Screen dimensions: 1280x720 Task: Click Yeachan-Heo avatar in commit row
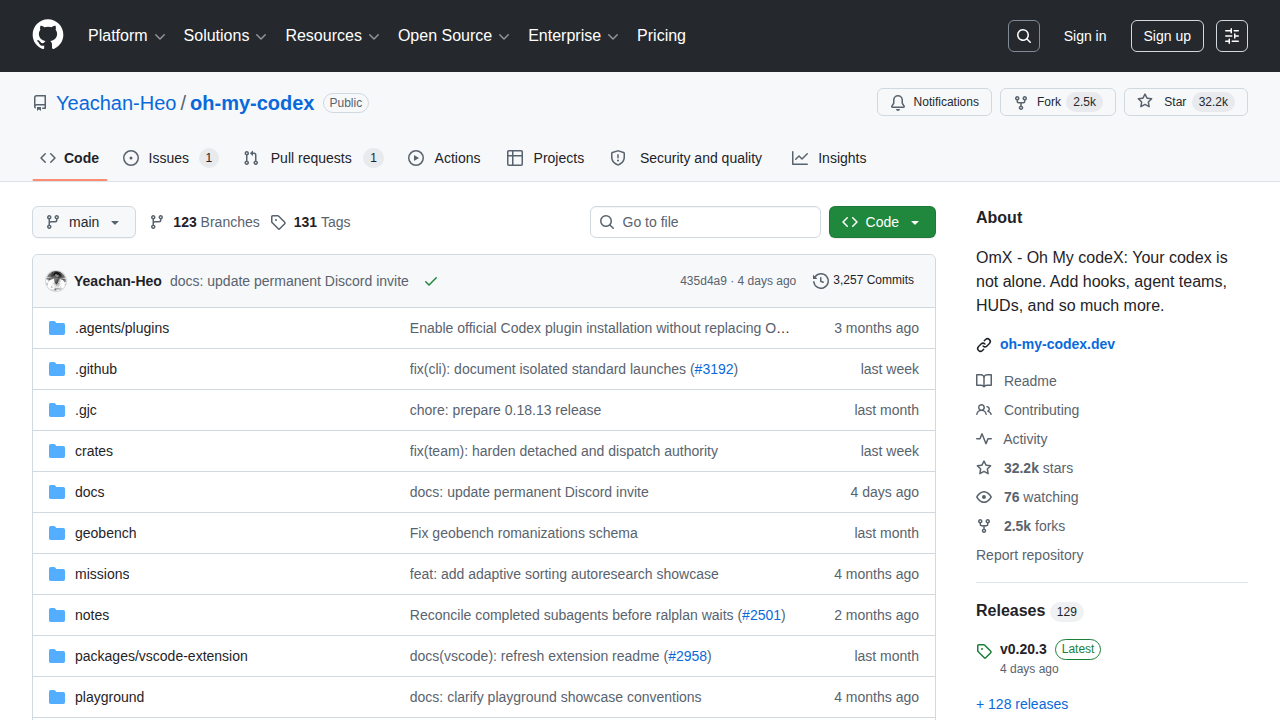[x=56, y=281]
